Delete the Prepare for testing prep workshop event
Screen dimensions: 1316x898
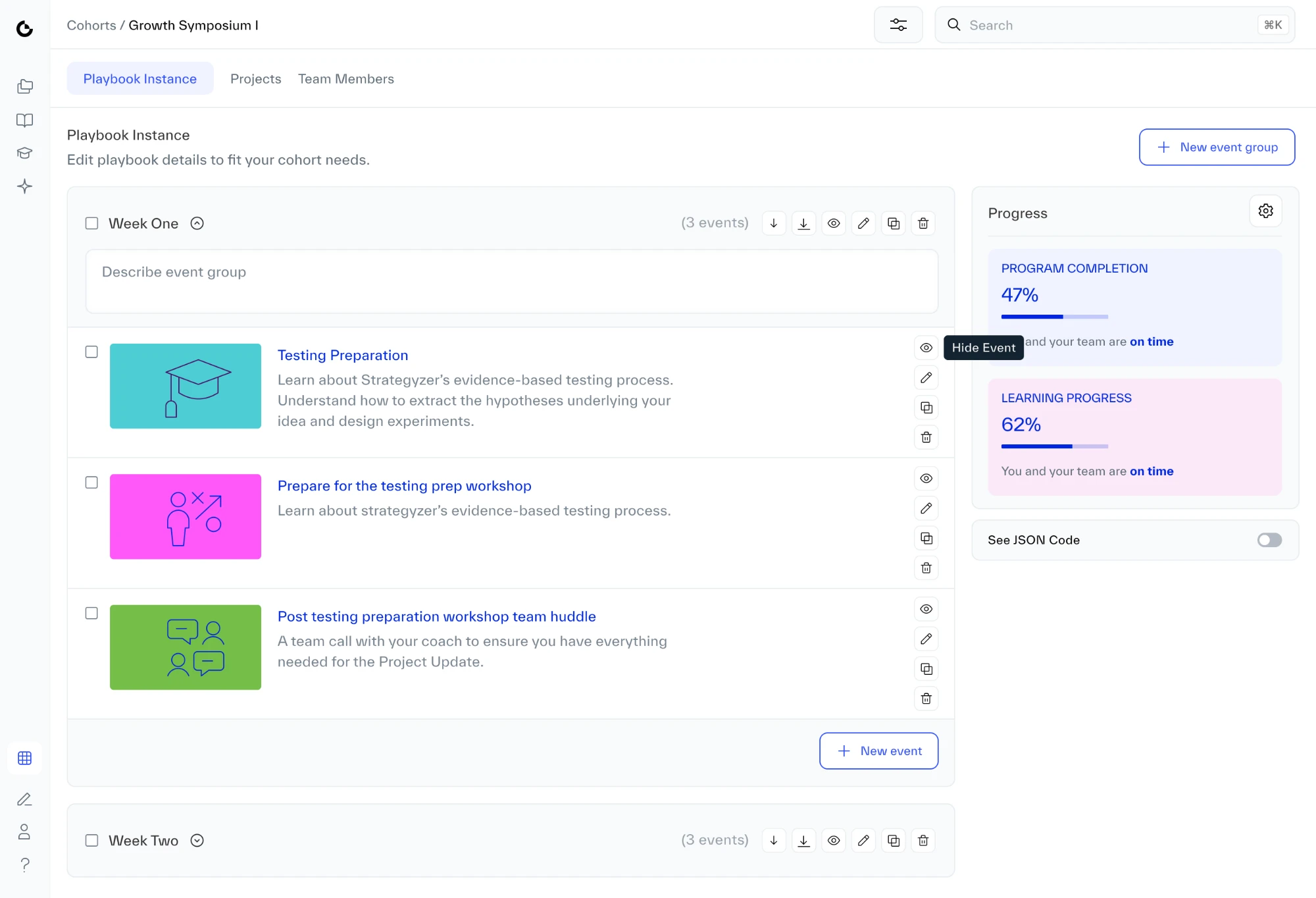[926, 568]
